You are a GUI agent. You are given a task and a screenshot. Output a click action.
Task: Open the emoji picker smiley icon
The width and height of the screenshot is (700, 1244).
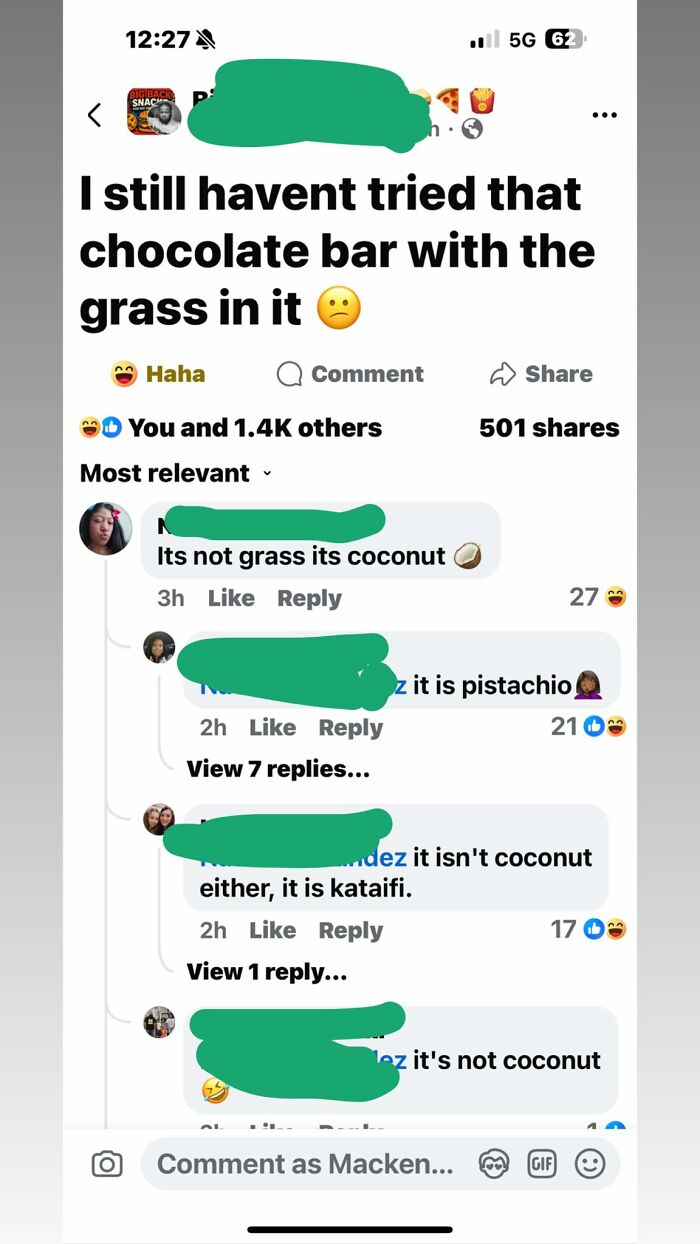pyautogui.click(x=592, y=1163)
